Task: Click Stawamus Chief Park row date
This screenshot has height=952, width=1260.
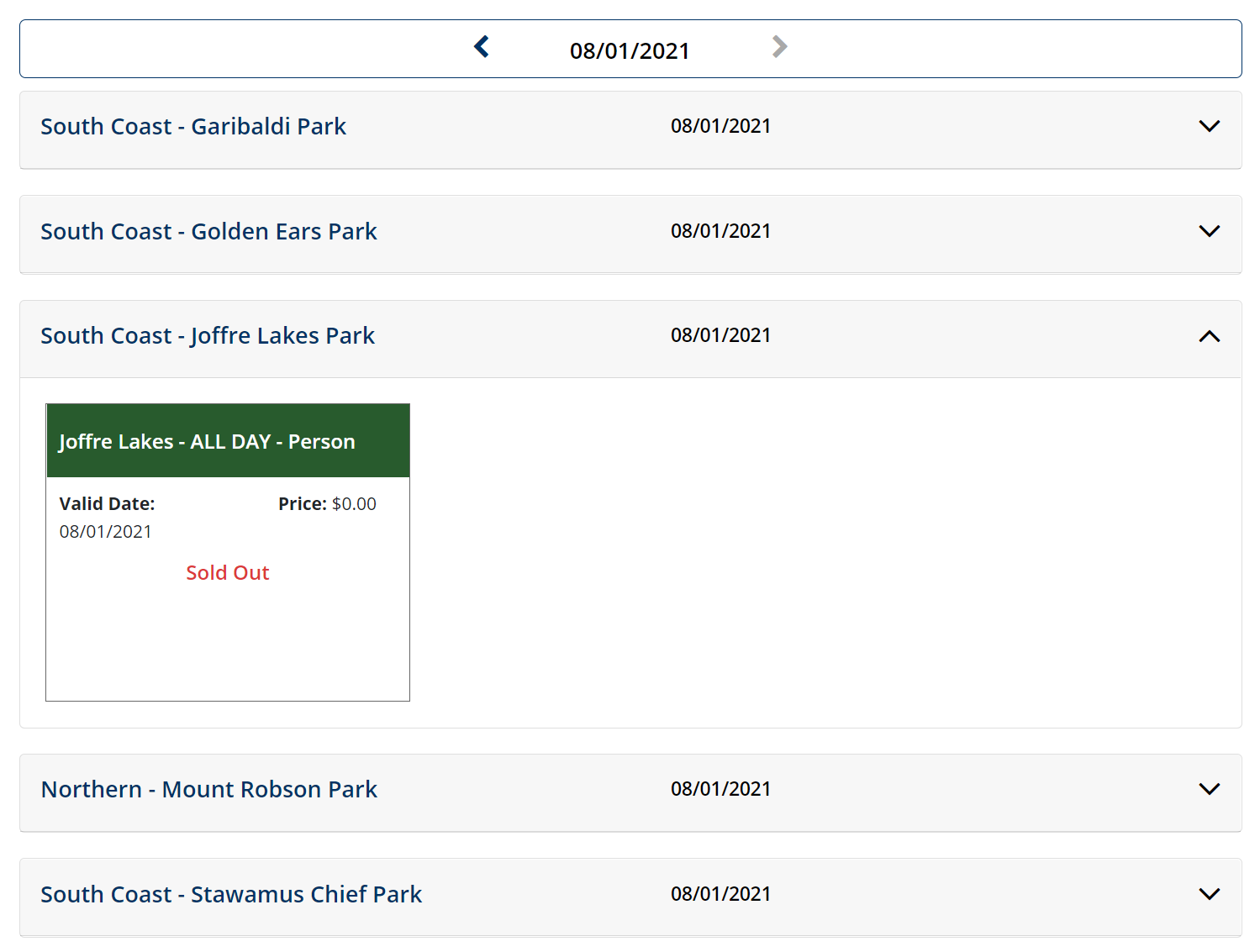Action: (x=720, y=894)
